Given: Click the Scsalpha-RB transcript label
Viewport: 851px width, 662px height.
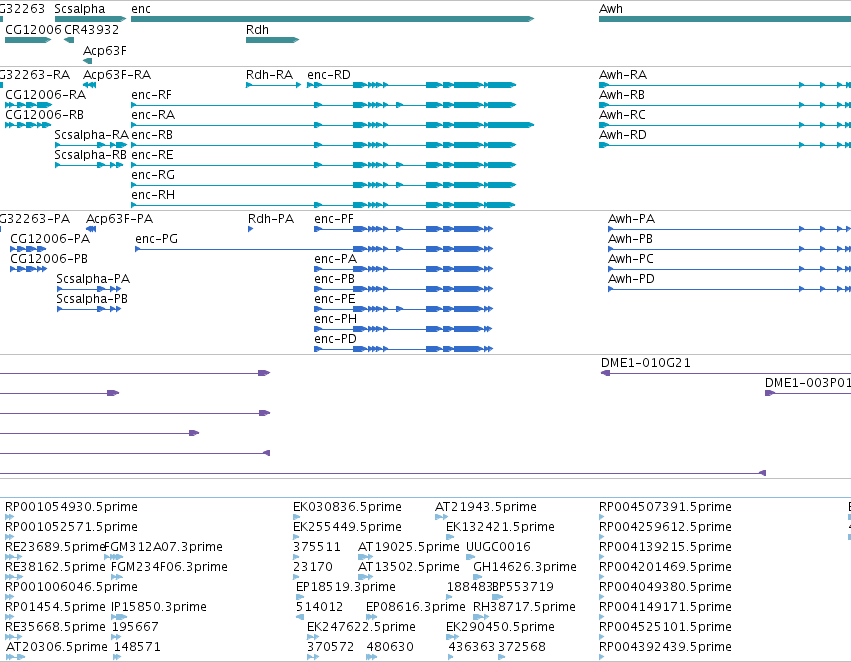Looking at the screenshot, I should click(x=90, y=155).
